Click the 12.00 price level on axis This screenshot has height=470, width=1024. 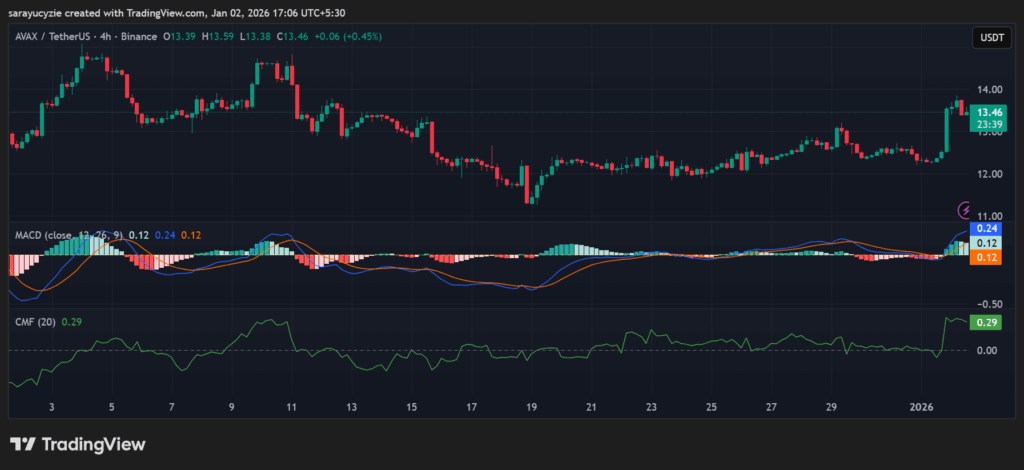coord(988,174)
